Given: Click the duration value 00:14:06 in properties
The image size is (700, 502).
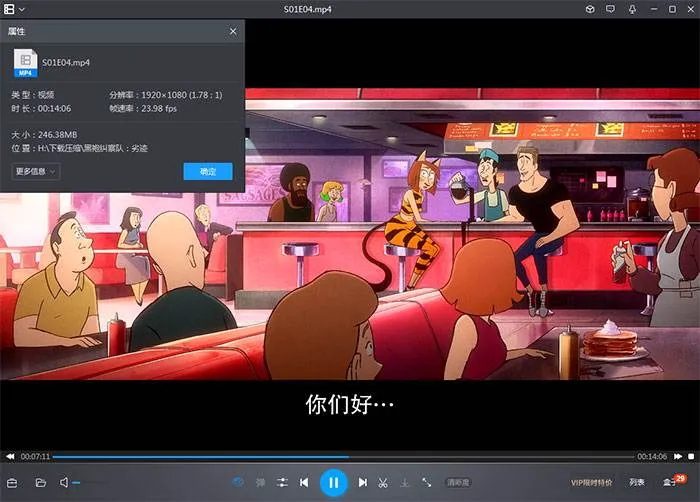Looking at the screenshot, I should pyautogui.click(x=54, y=109).
